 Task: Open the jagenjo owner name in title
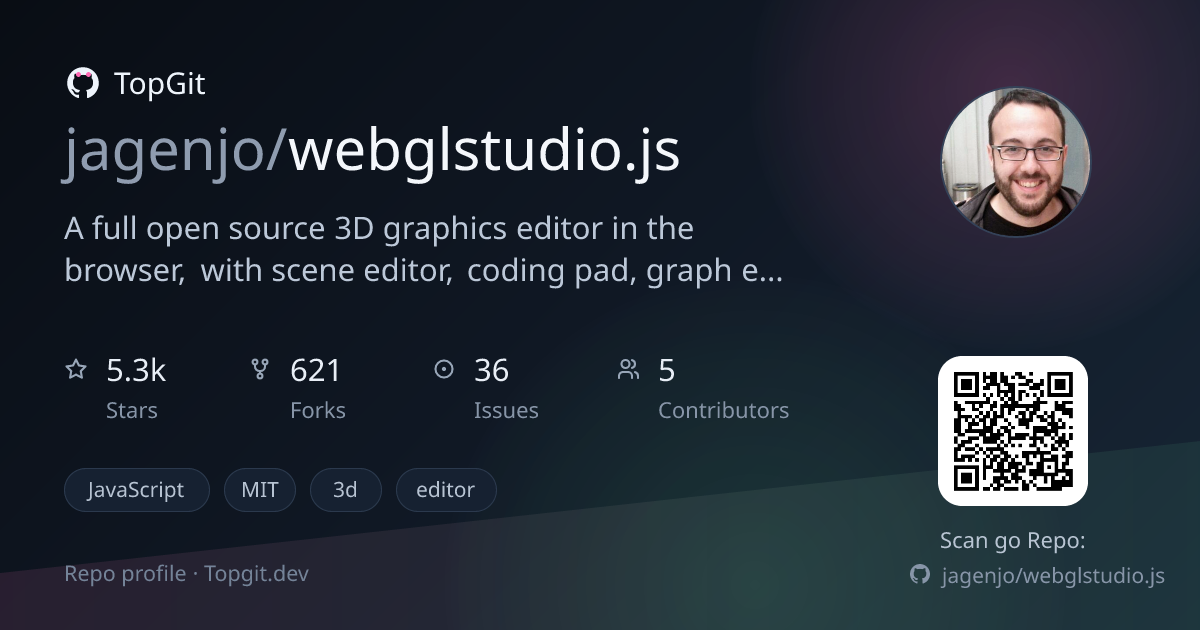tap(167, 152)
